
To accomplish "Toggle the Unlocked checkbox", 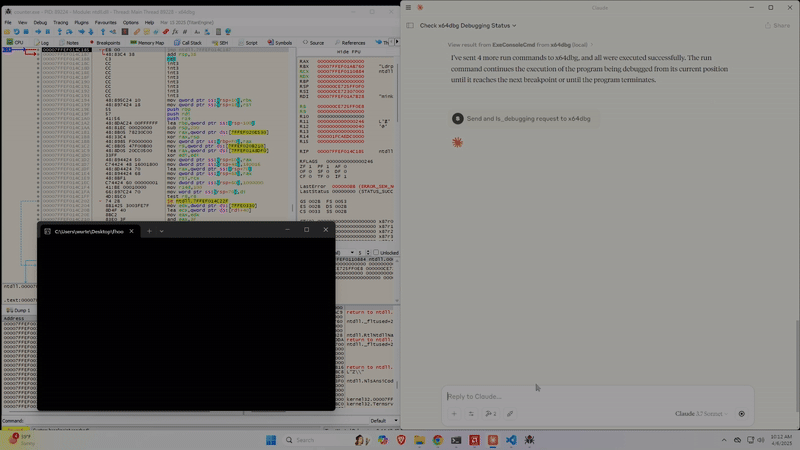I will pos(376,253).
